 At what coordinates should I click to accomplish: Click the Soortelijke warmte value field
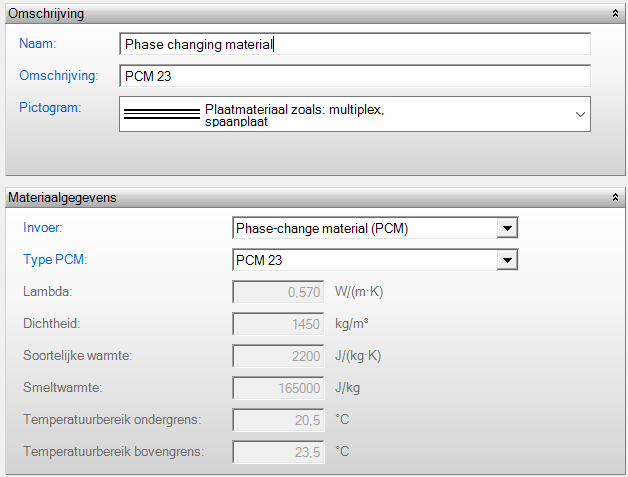click(278, 355)
